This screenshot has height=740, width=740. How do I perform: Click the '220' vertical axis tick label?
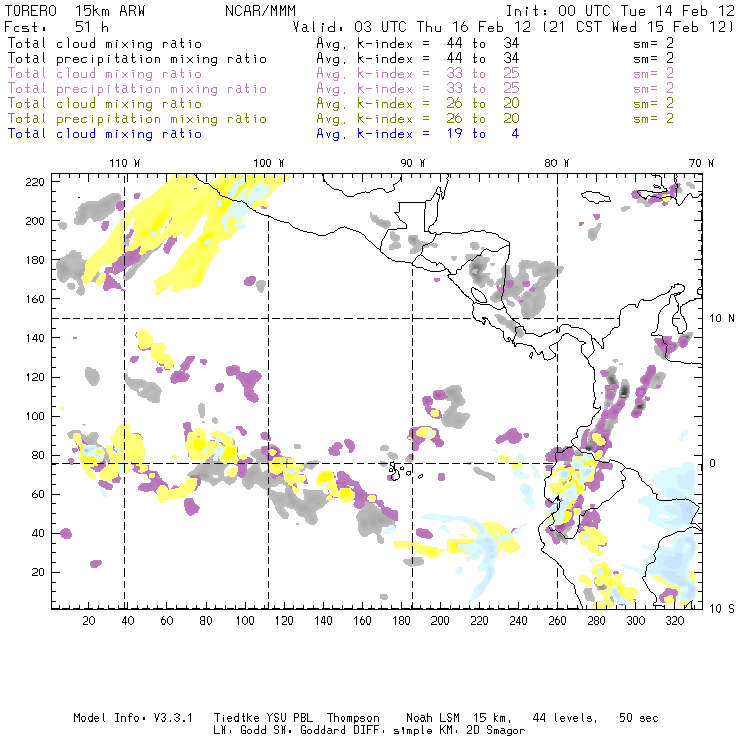[x=35, y=182]
